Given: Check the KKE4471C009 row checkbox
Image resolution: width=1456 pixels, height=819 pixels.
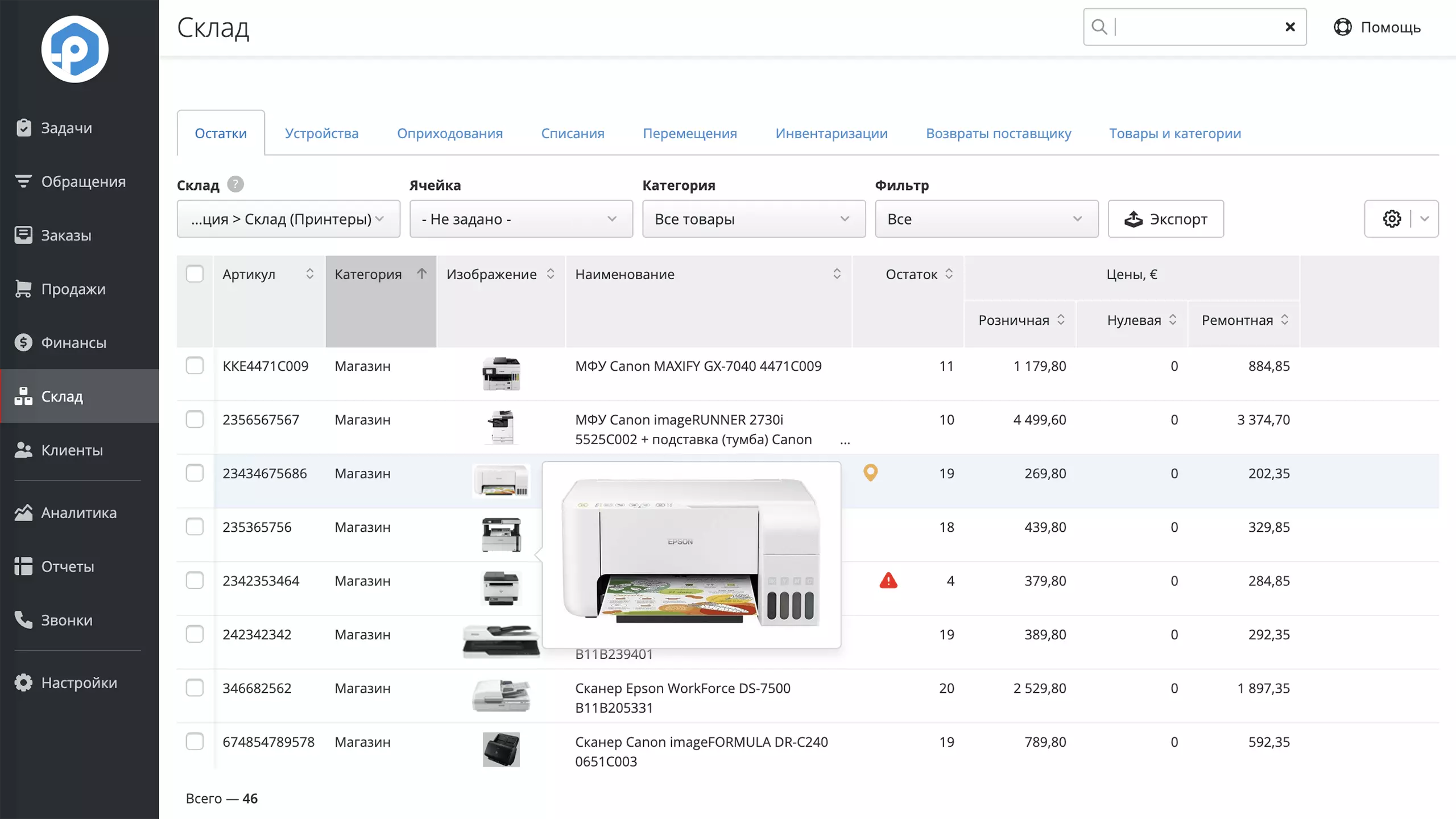Looking at the screenshot, I should [195, 365].
